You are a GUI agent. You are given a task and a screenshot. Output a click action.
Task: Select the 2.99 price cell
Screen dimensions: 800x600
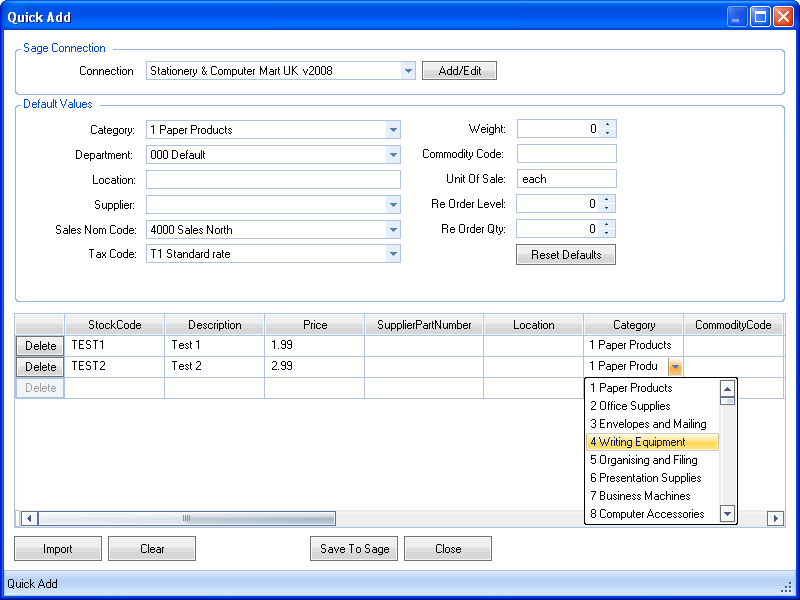click(x=314, y=366)
